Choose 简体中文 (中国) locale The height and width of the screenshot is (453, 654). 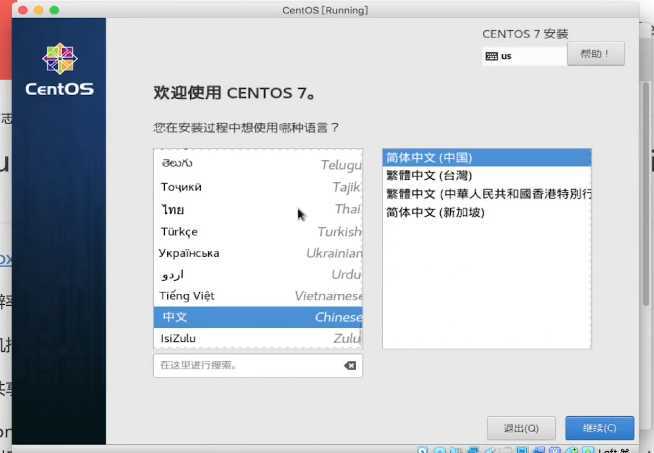(x=487, y=158)
